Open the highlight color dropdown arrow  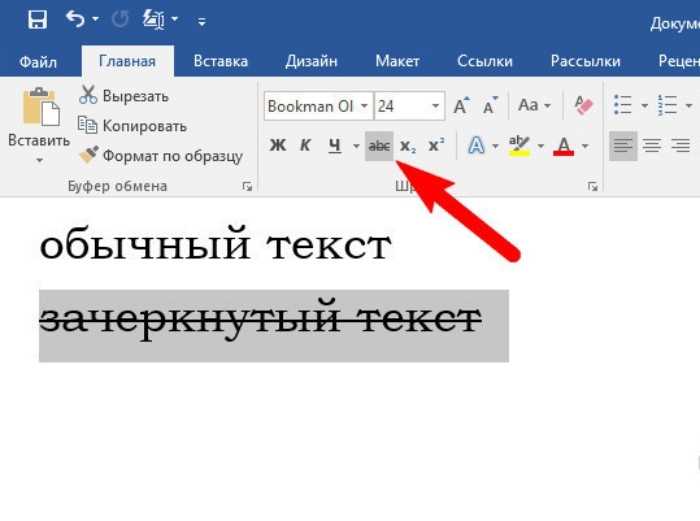tap(541, 146)
